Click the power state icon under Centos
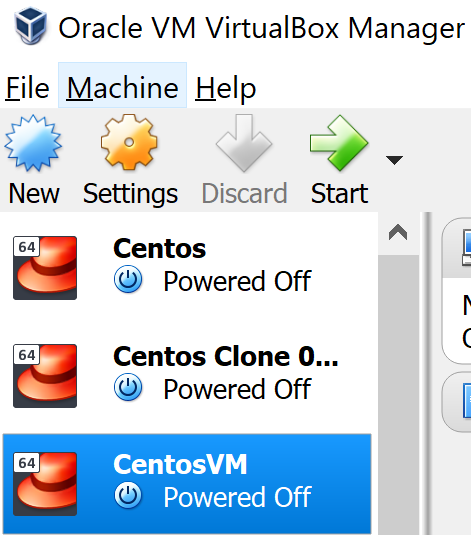 (x=128, y=279)
